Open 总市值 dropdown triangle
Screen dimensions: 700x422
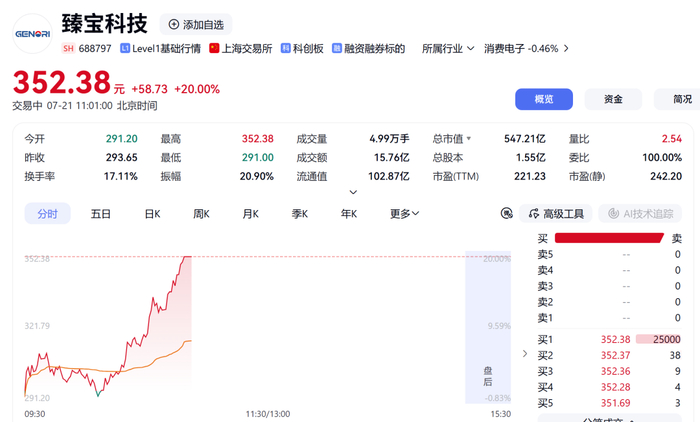[x=469, y=139]
